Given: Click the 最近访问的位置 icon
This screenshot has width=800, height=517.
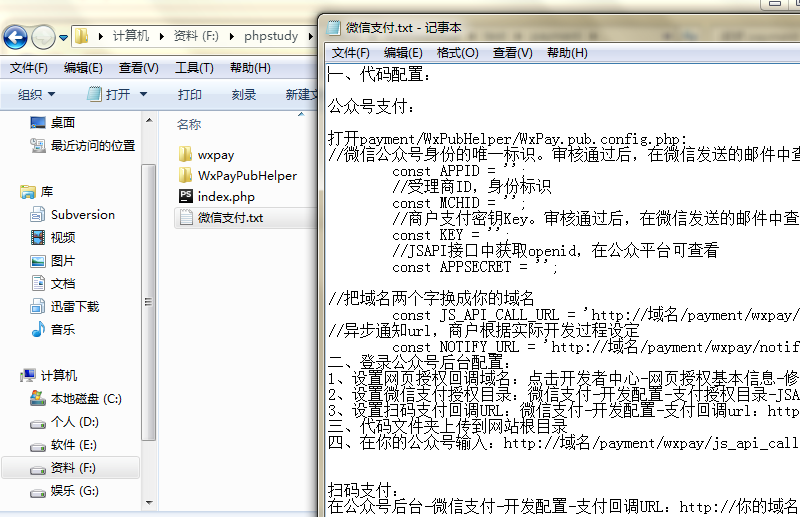Looking at the screenshot, I should click(x=38, y=145).
